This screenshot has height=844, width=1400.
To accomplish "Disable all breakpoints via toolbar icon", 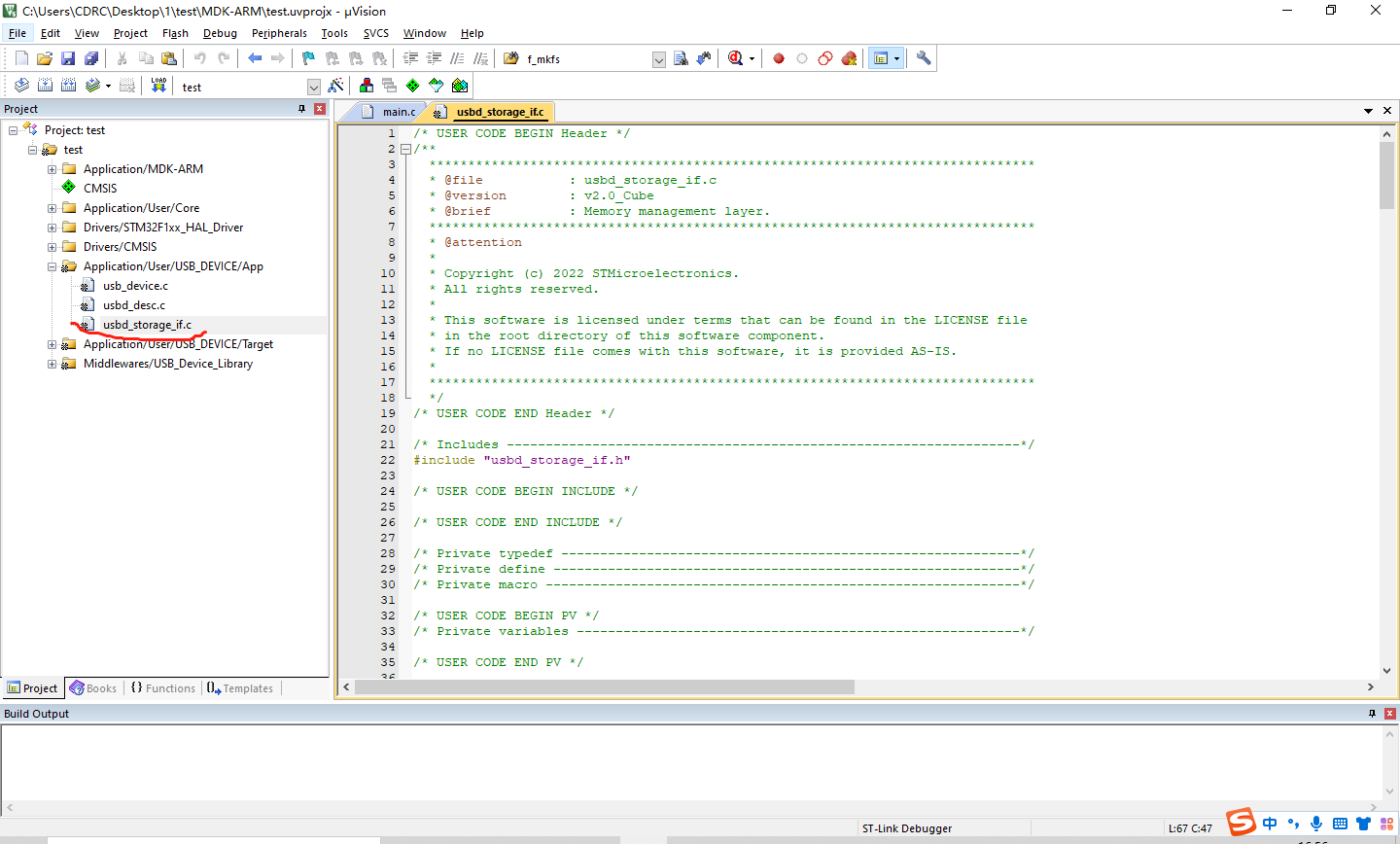I will [x=824, y=57].
